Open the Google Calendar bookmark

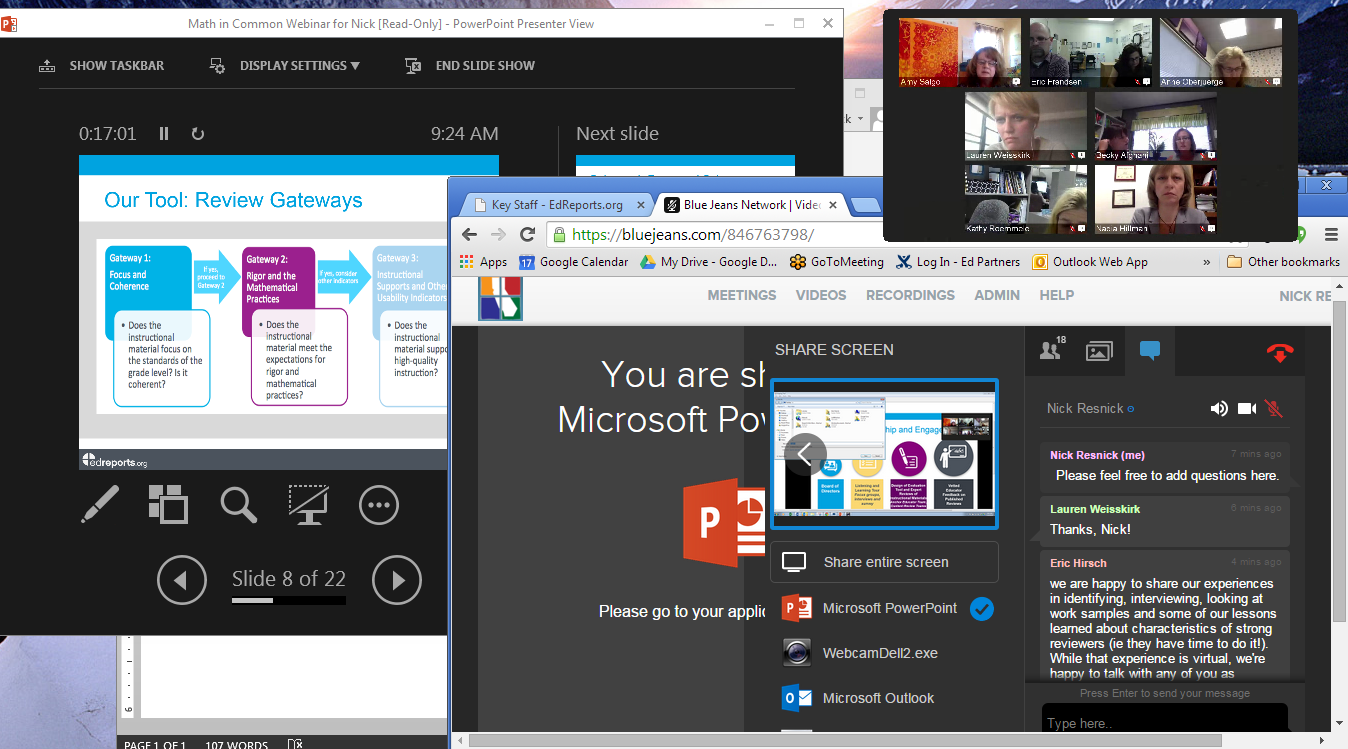[574, 262]
